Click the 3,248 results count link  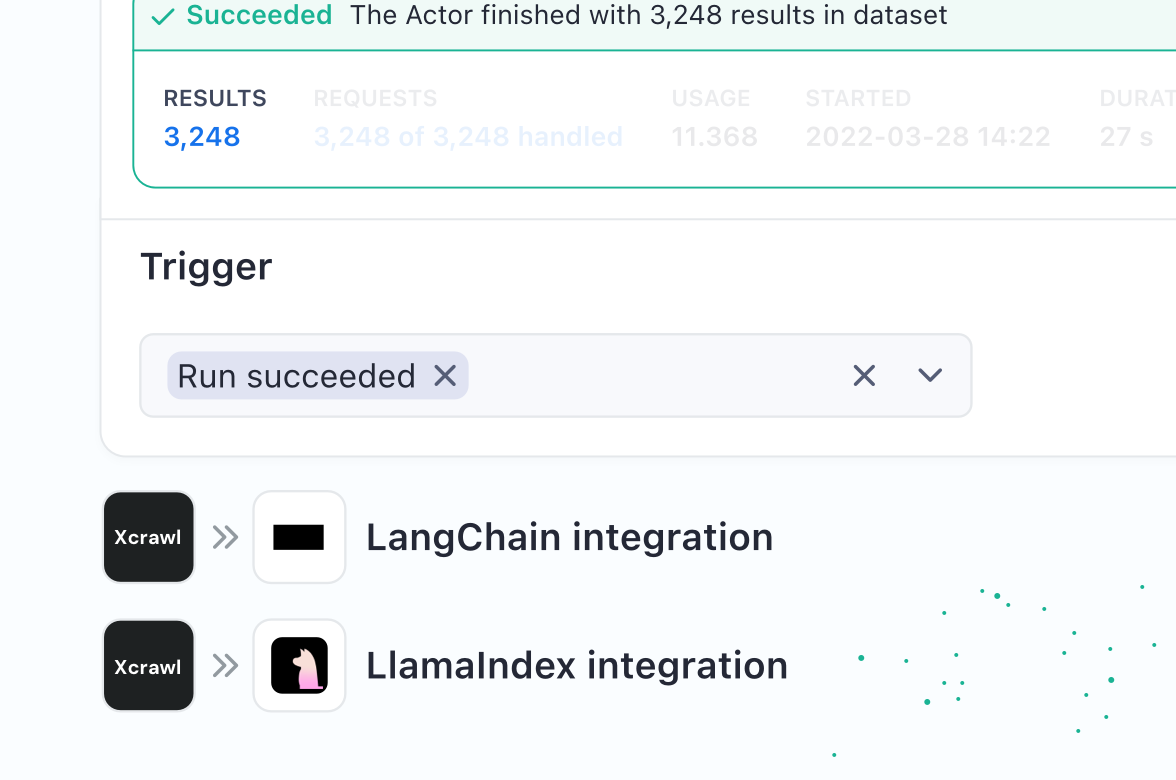202,137
